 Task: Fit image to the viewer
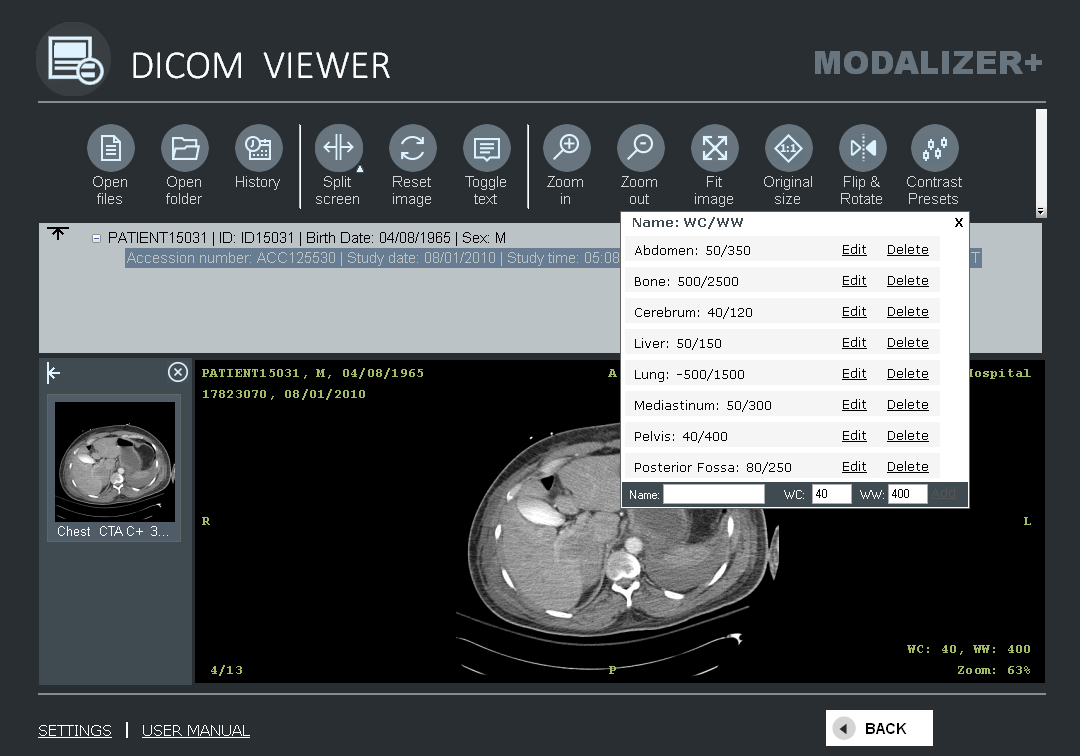[714, 149]
